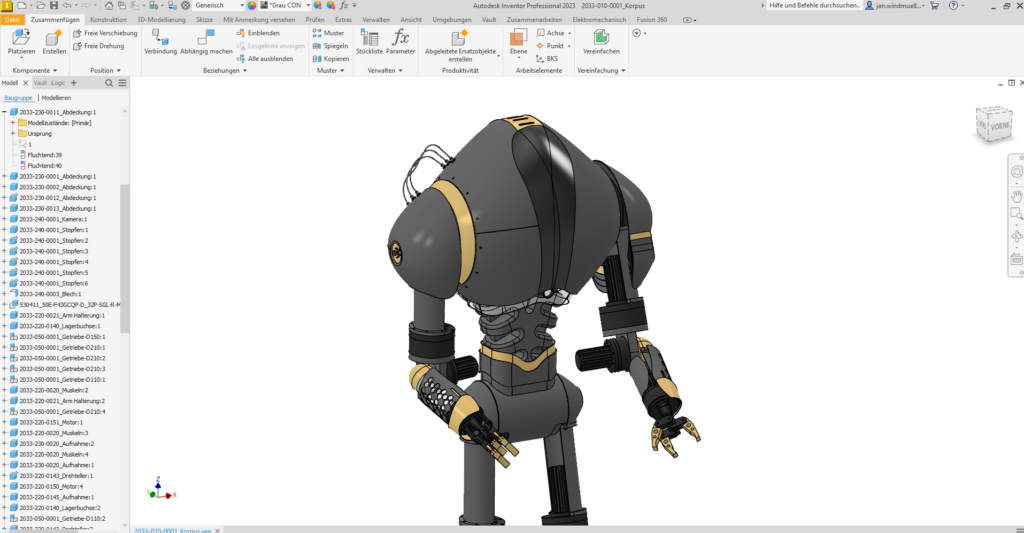The image size is (1024, 533).
Task: Click the appearance color wheel icon
Action: click(x=251, y=5)
